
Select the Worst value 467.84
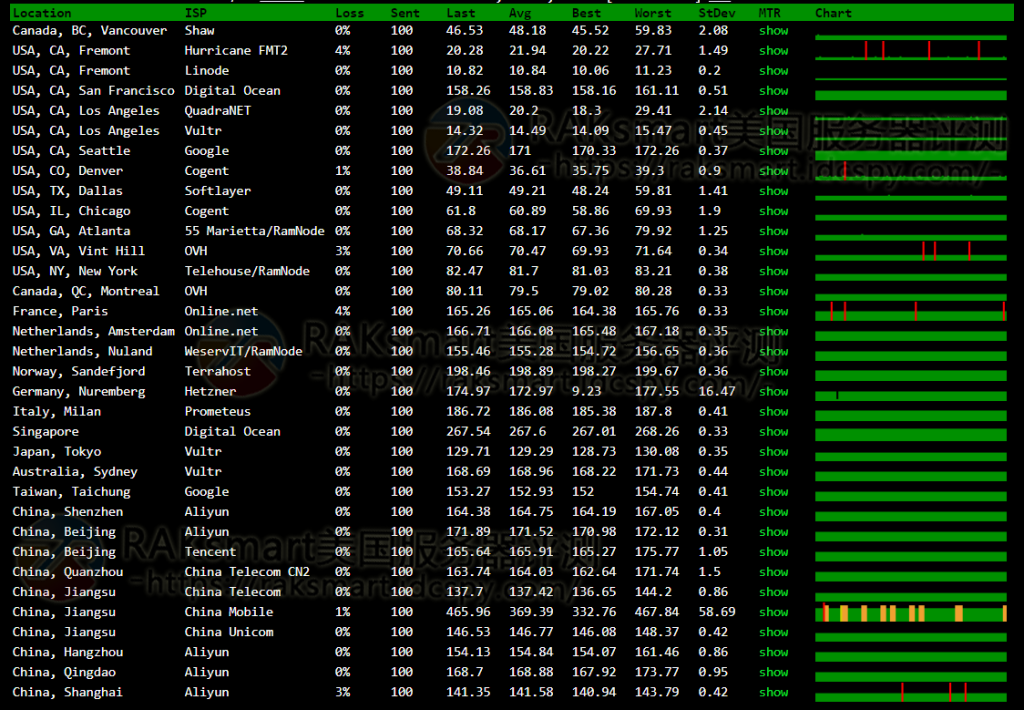coord(656,612)
